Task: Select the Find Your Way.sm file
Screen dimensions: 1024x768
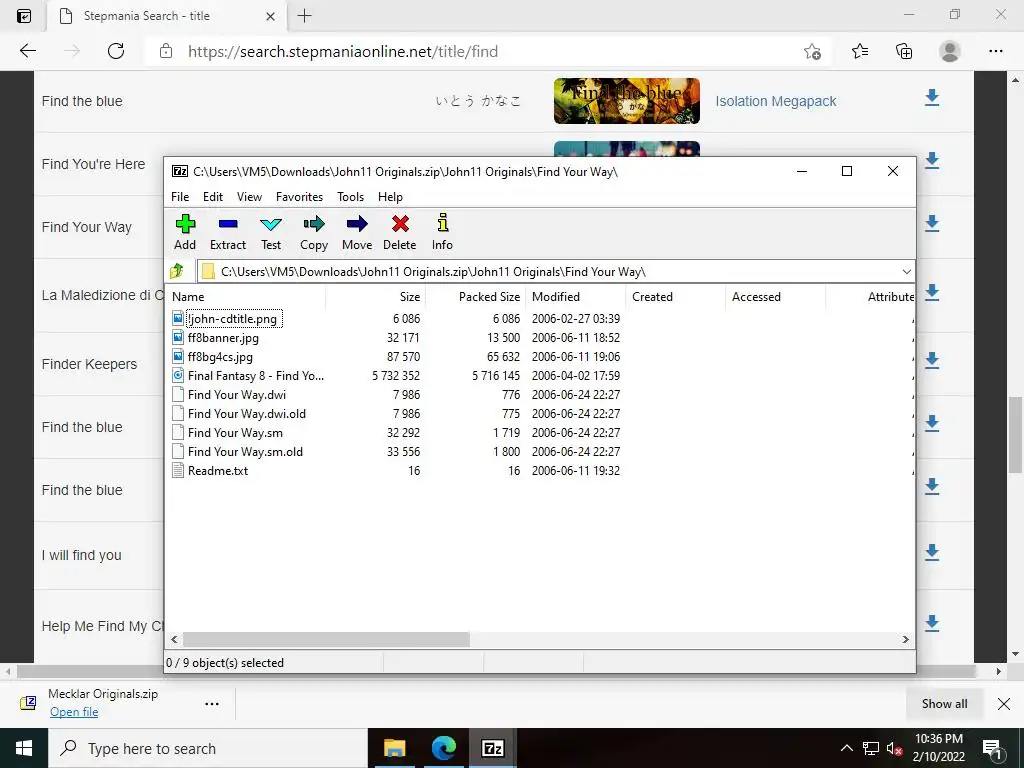Action: (235, 432)
